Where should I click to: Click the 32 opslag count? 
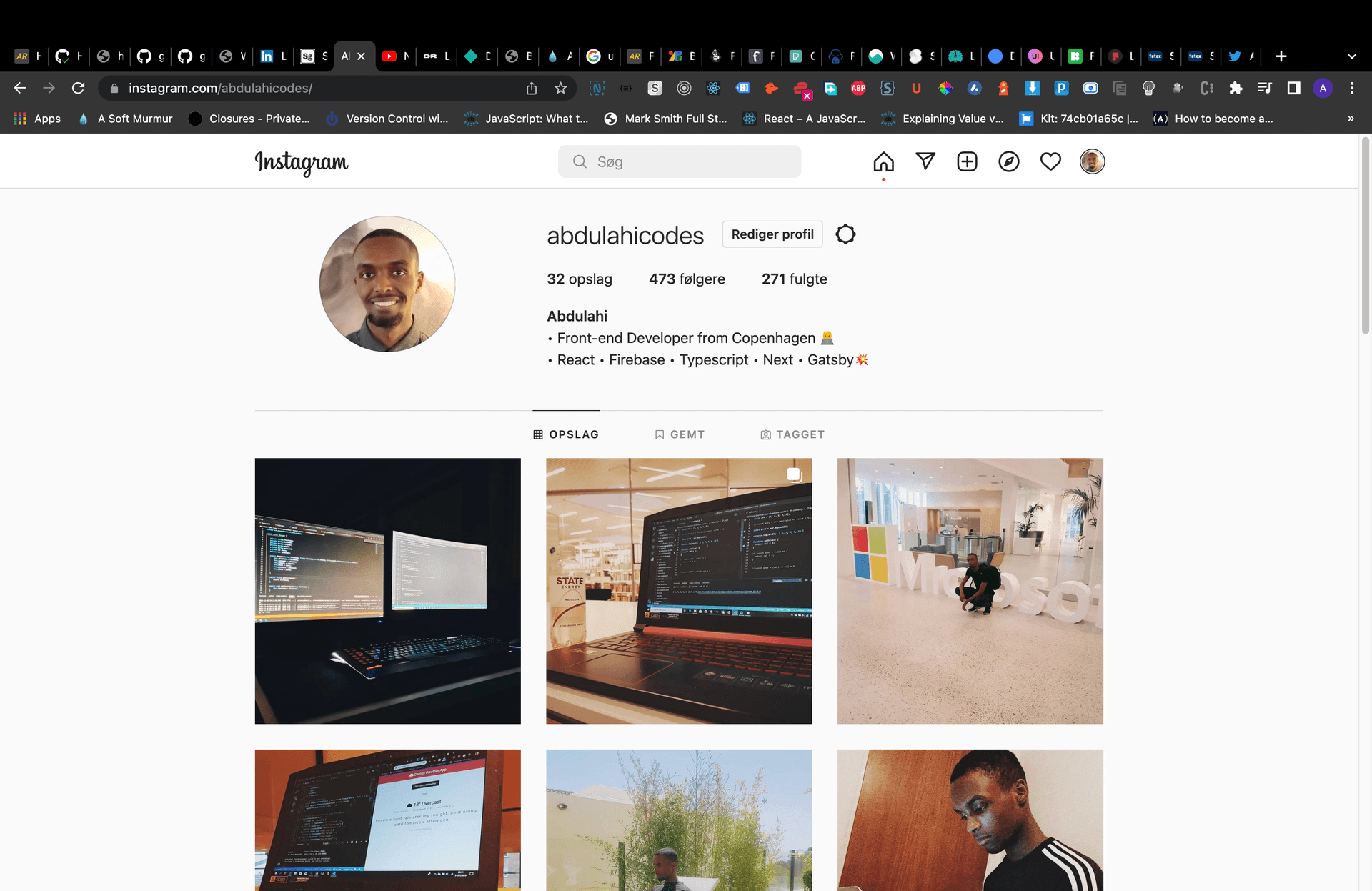(x=580, y=278)
